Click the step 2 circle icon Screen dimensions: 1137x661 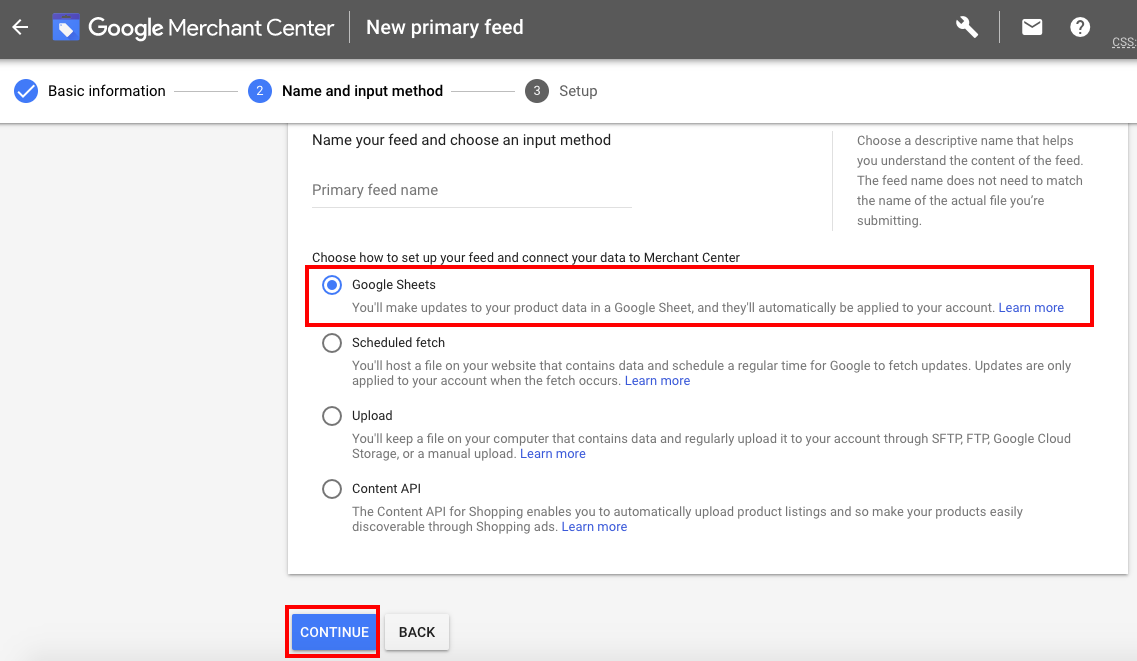[260, 91]
